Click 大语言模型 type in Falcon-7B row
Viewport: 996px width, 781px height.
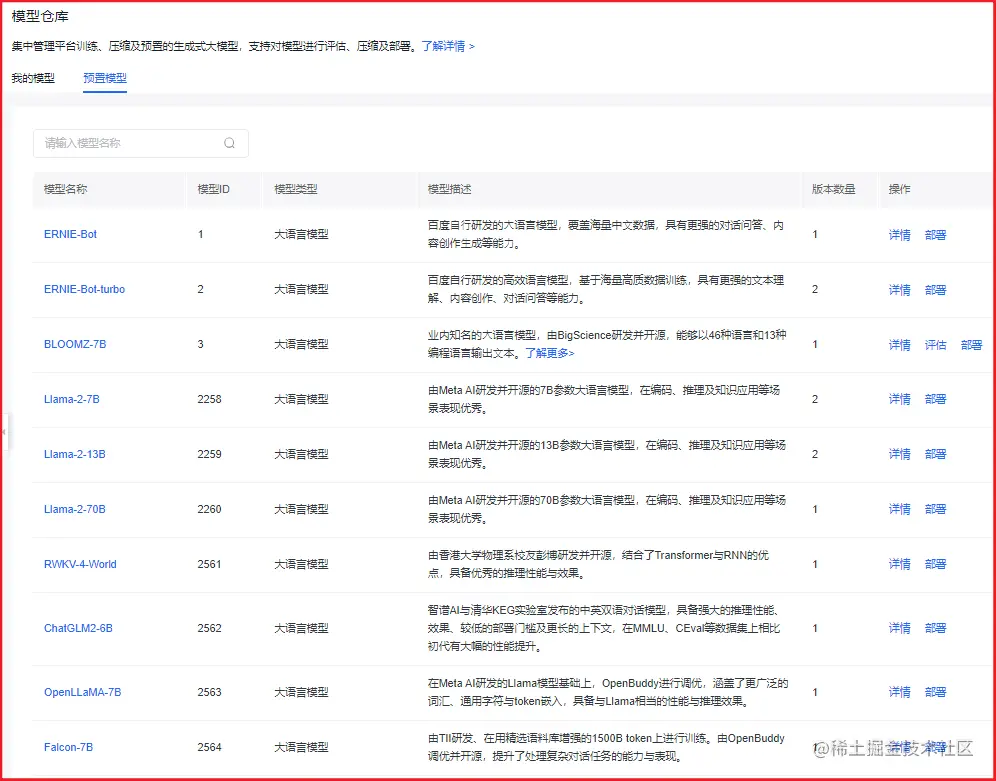302,747
